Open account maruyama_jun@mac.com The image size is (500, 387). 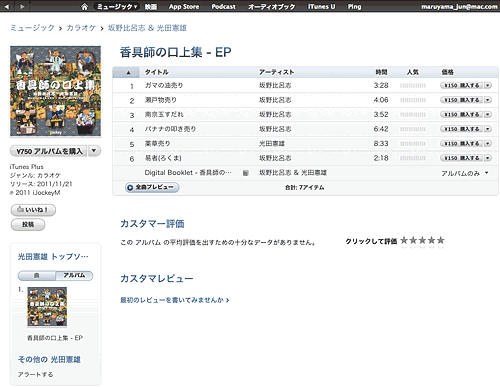point(459,7)
